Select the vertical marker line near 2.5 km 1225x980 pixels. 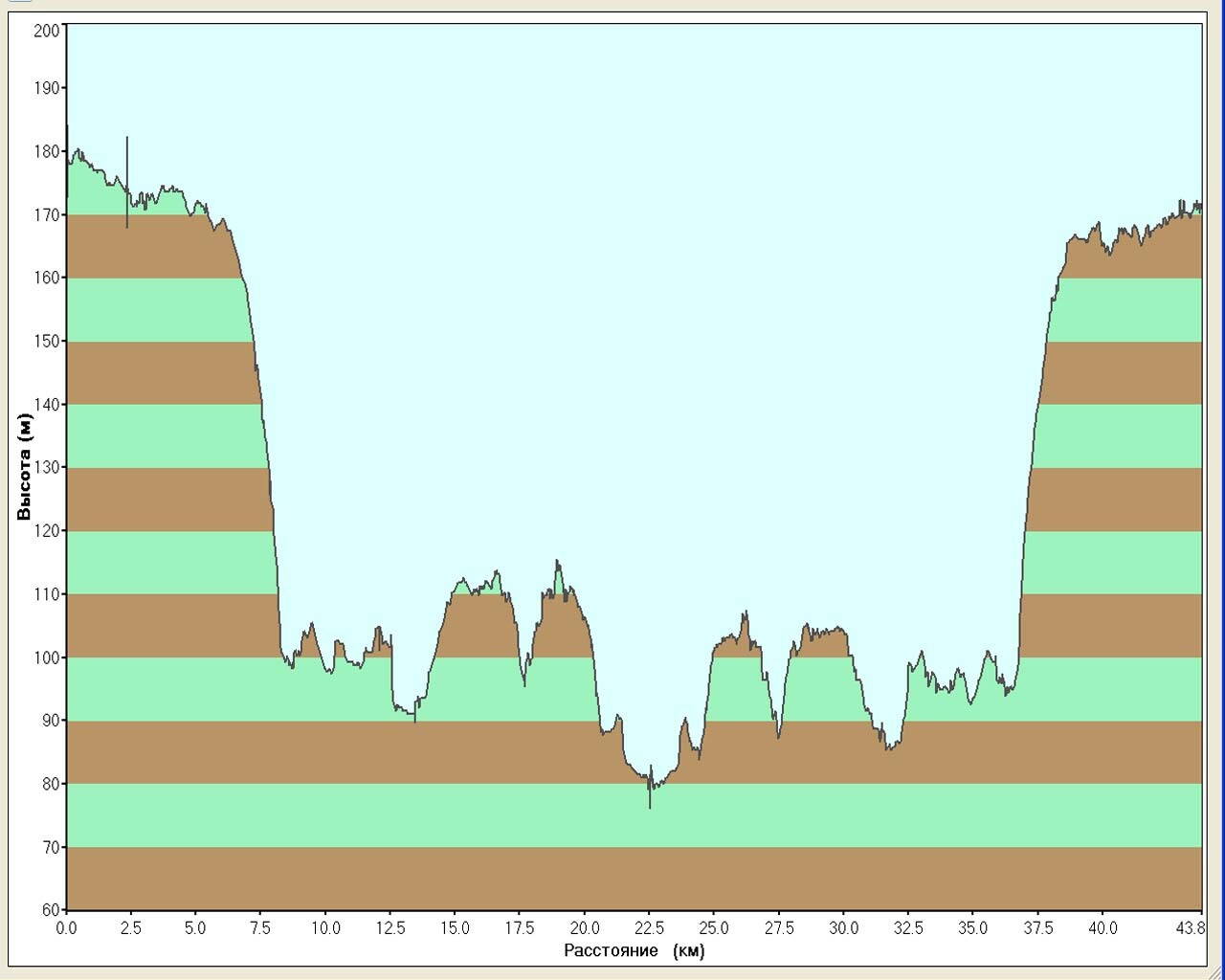point(127,182)
